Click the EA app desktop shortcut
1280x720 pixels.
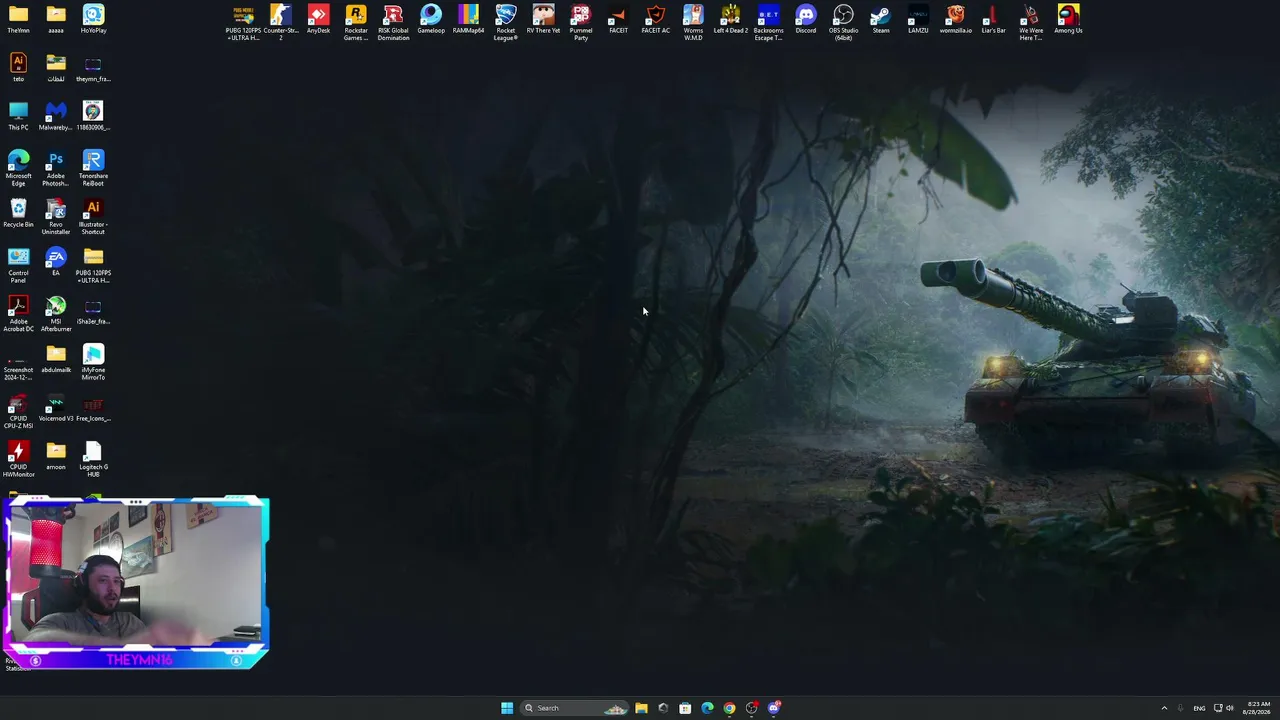point(56,262)
